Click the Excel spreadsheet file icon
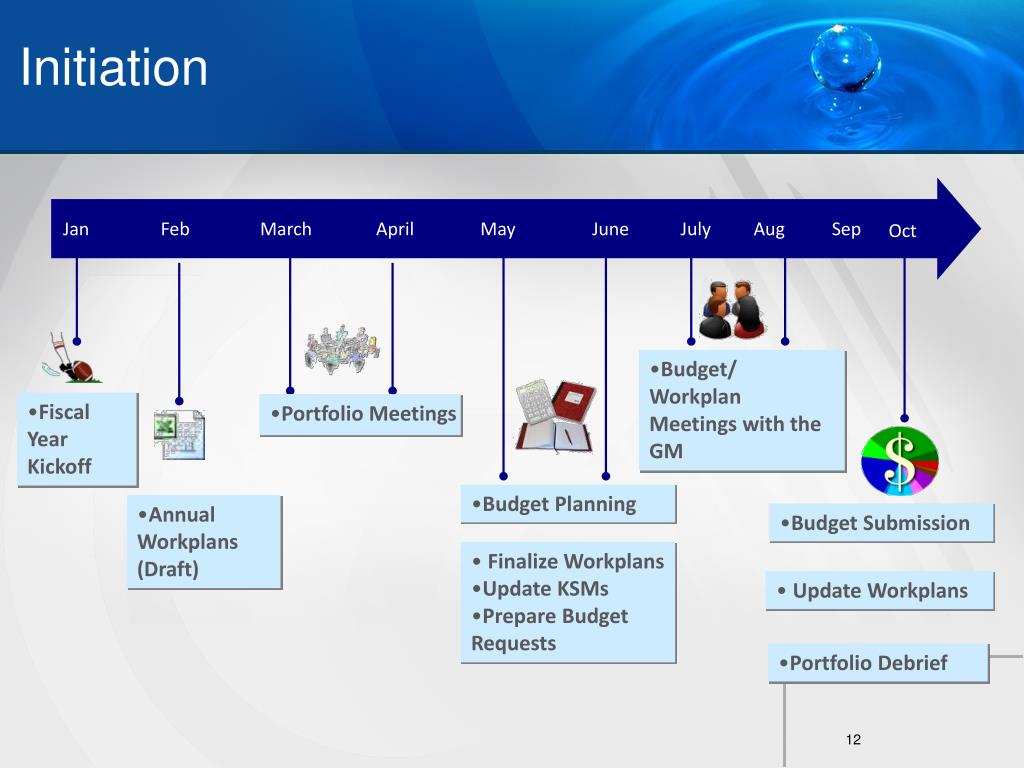Image resolution: width=1024 pixels, height=768 pixels. (x=180, y=435)
